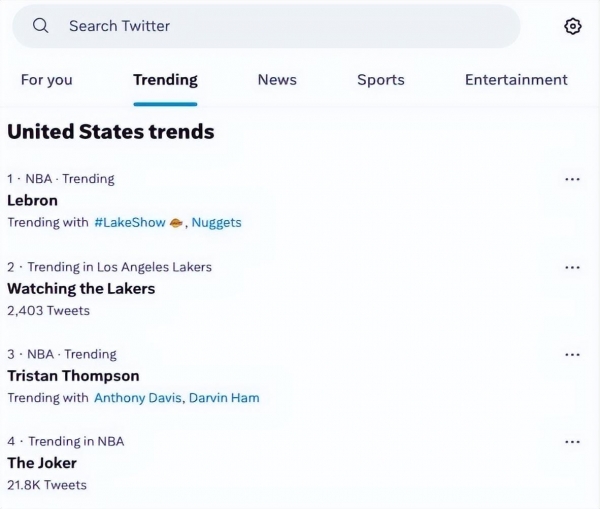Click the search magnifier icon
This screenshot has height=509, width=600.
tap(41, 26)
